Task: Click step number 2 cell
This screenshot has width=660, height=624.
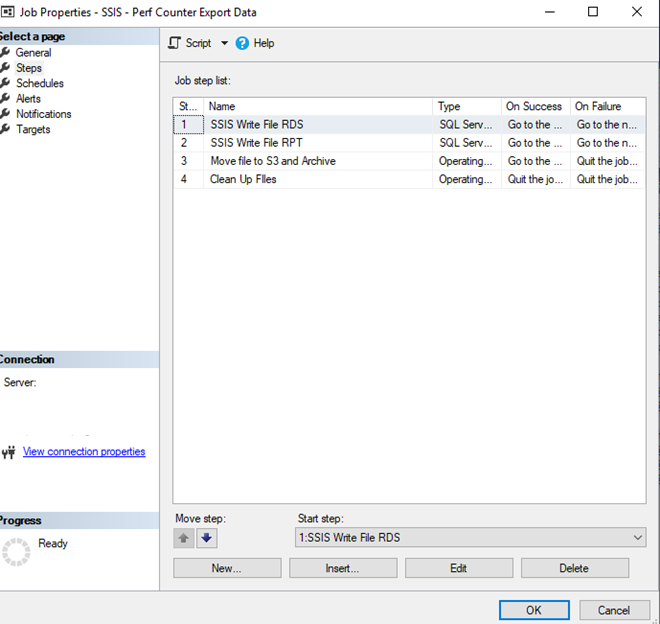Action: (x=188, y=143)
